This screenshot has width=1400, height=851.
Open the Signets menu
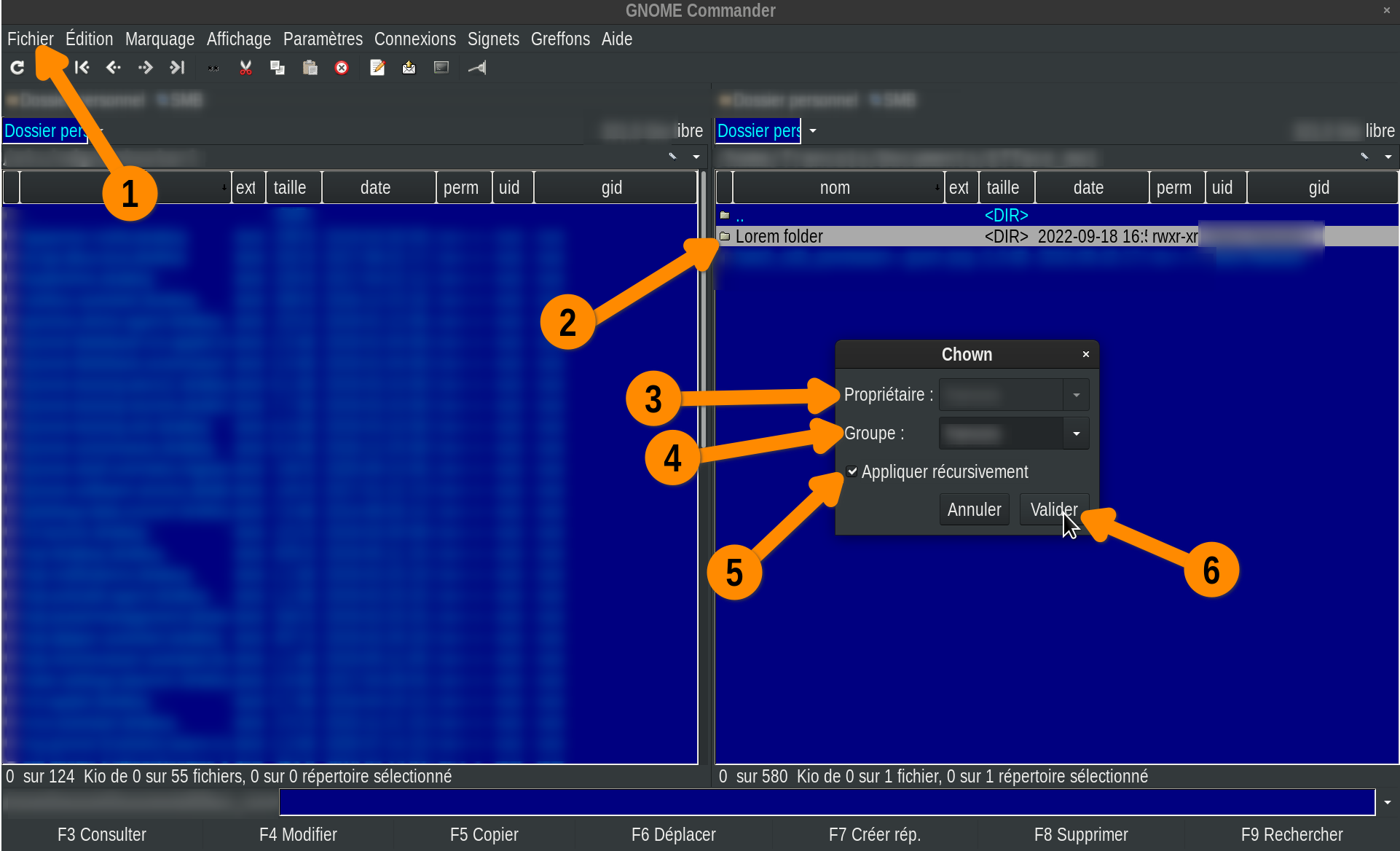(x=493, y=39)
